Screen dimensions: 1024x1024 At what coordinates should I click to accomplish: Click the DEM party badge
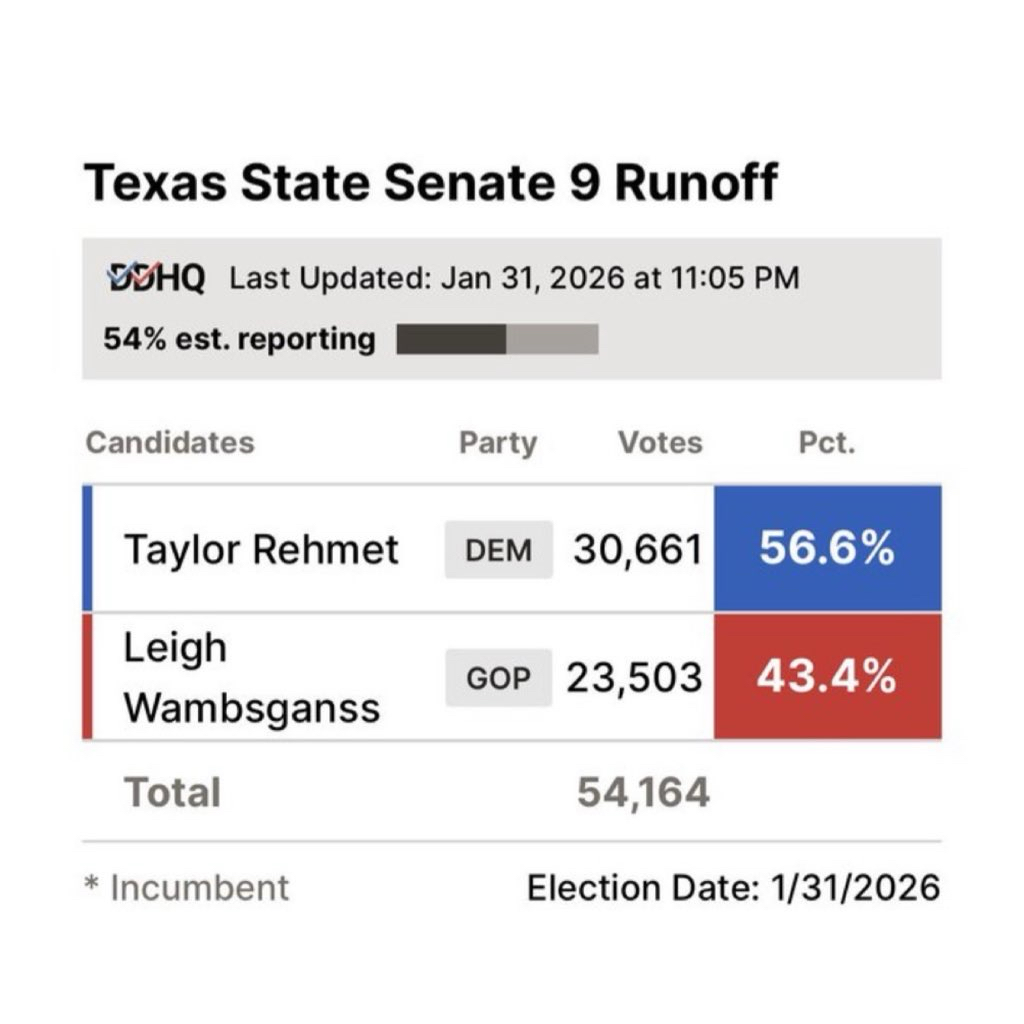pos(498,549)
